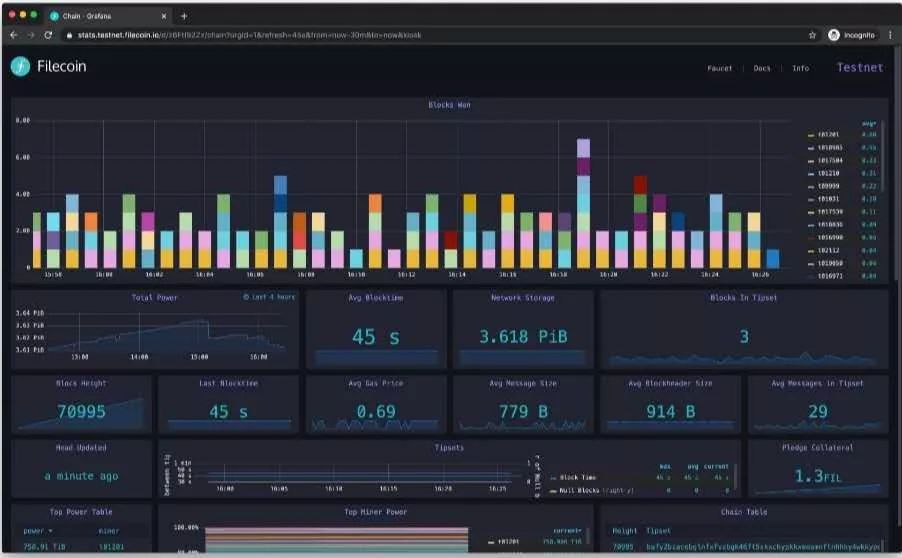
Task: Close the Chain - Grafana tab
Action: (164, 16)
